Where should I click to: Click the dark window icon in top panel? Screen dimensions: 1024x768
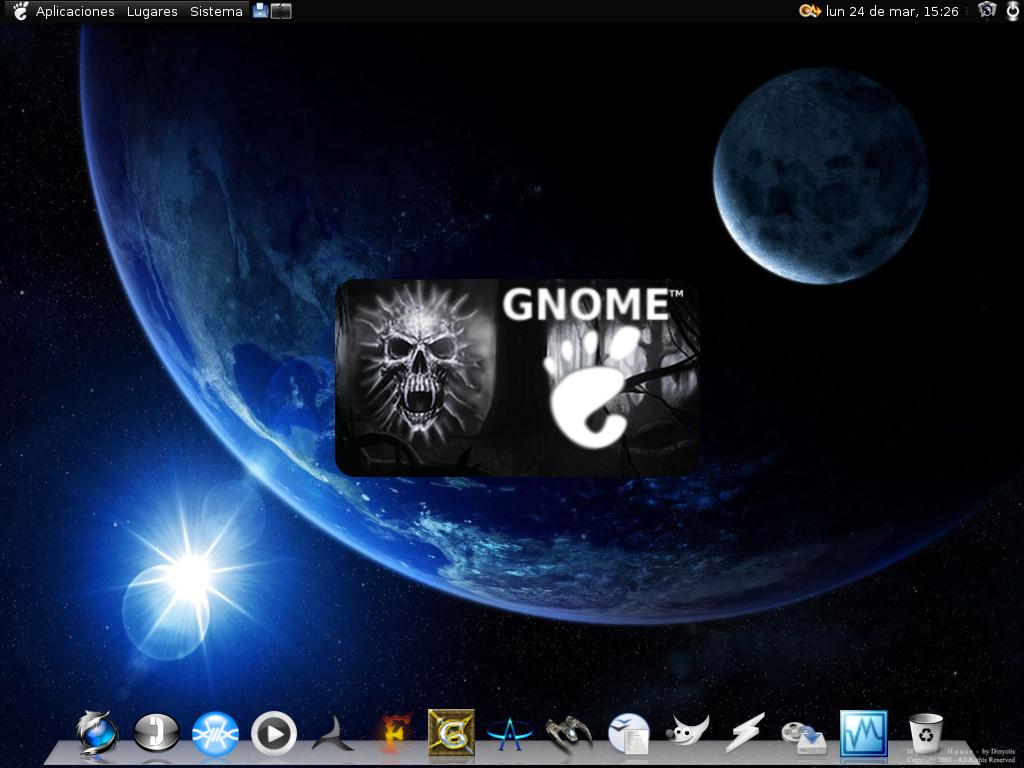[281, 11]
